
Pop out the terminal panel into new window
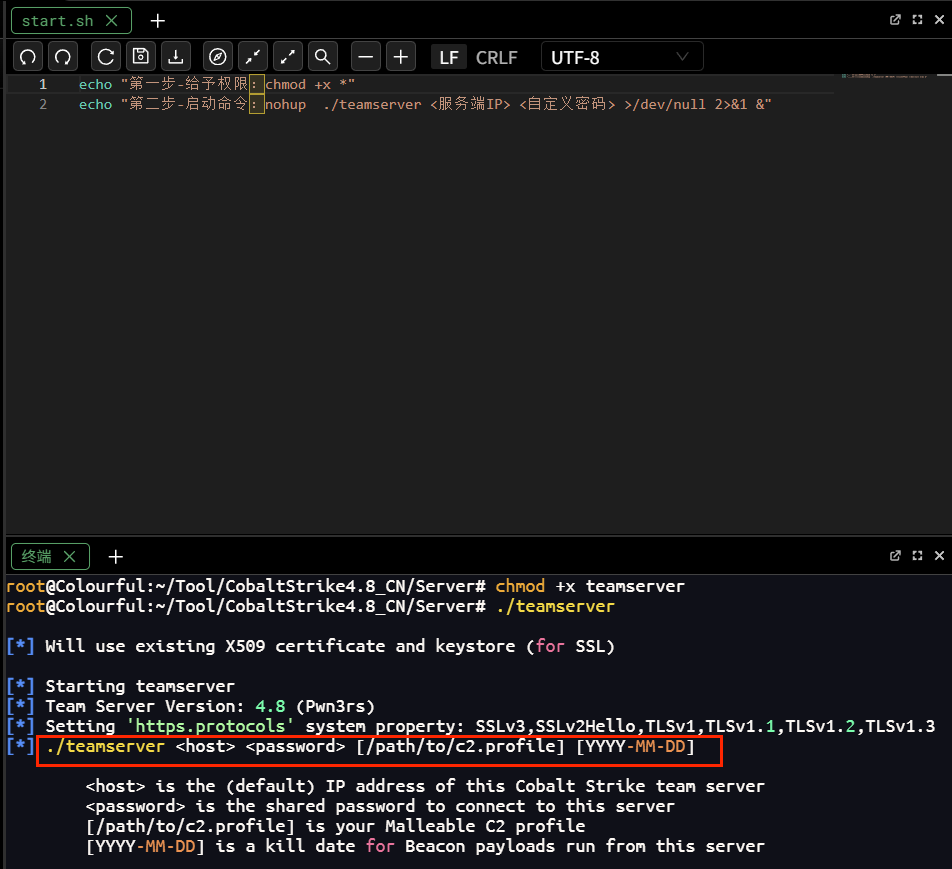(895, 556)
